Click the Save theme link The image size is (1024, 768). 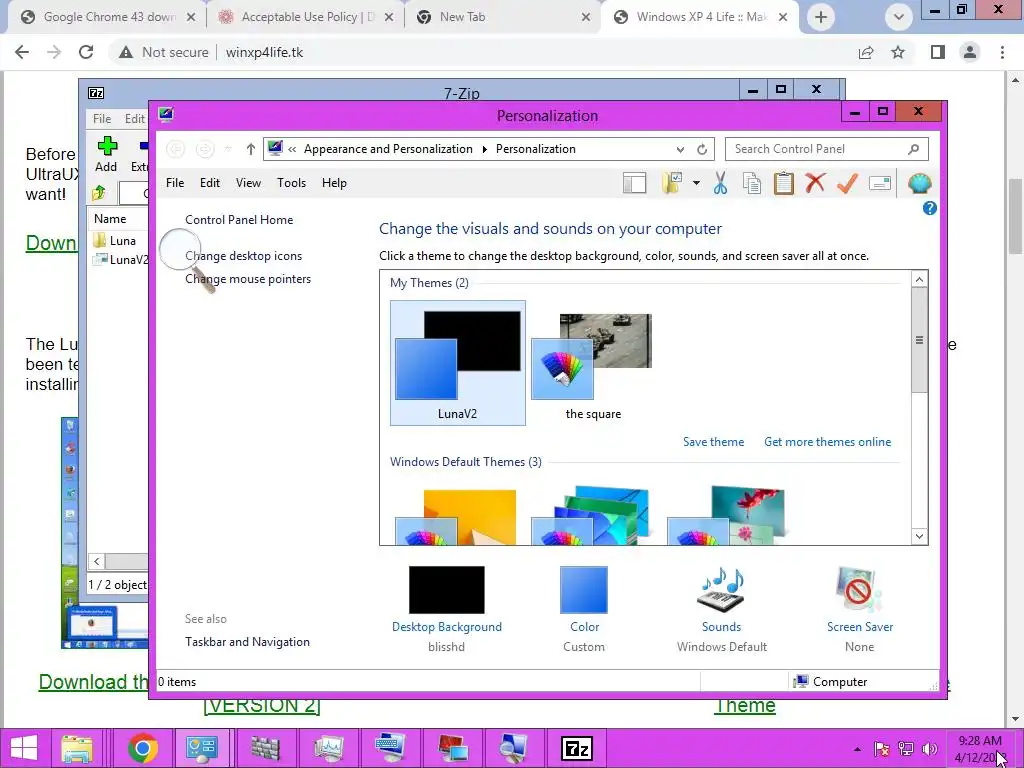click(714, 442)
